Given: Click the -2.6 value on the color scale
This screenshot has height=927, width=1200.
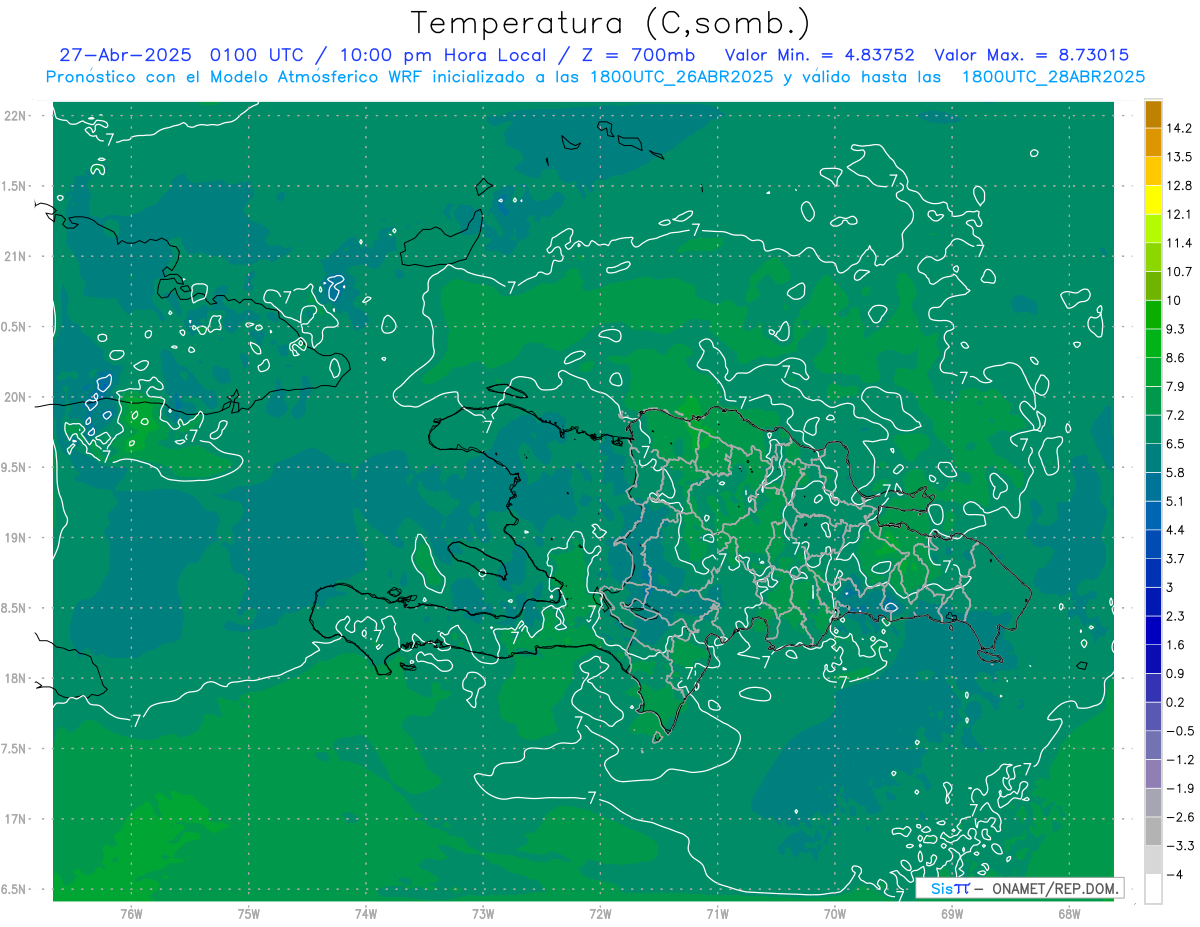Looking at the screenshot, I should [1179, 817].
